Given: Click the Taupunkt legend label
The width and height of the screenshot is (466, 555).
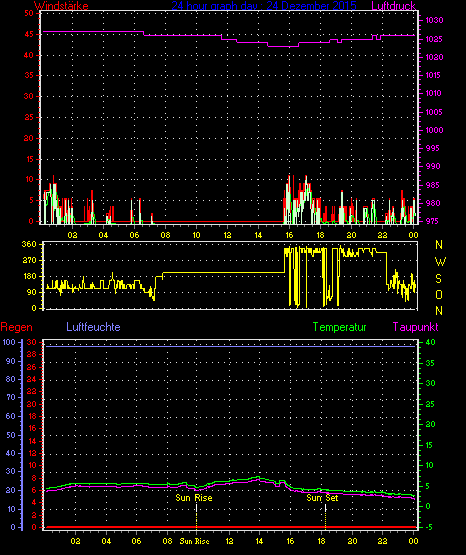Looking at the screenshot, I should tap(415, 327).
